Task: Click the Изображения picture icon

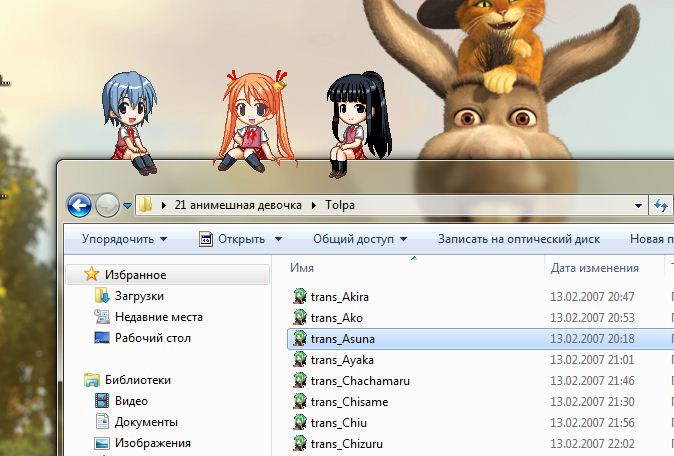Action: (102, 443)
